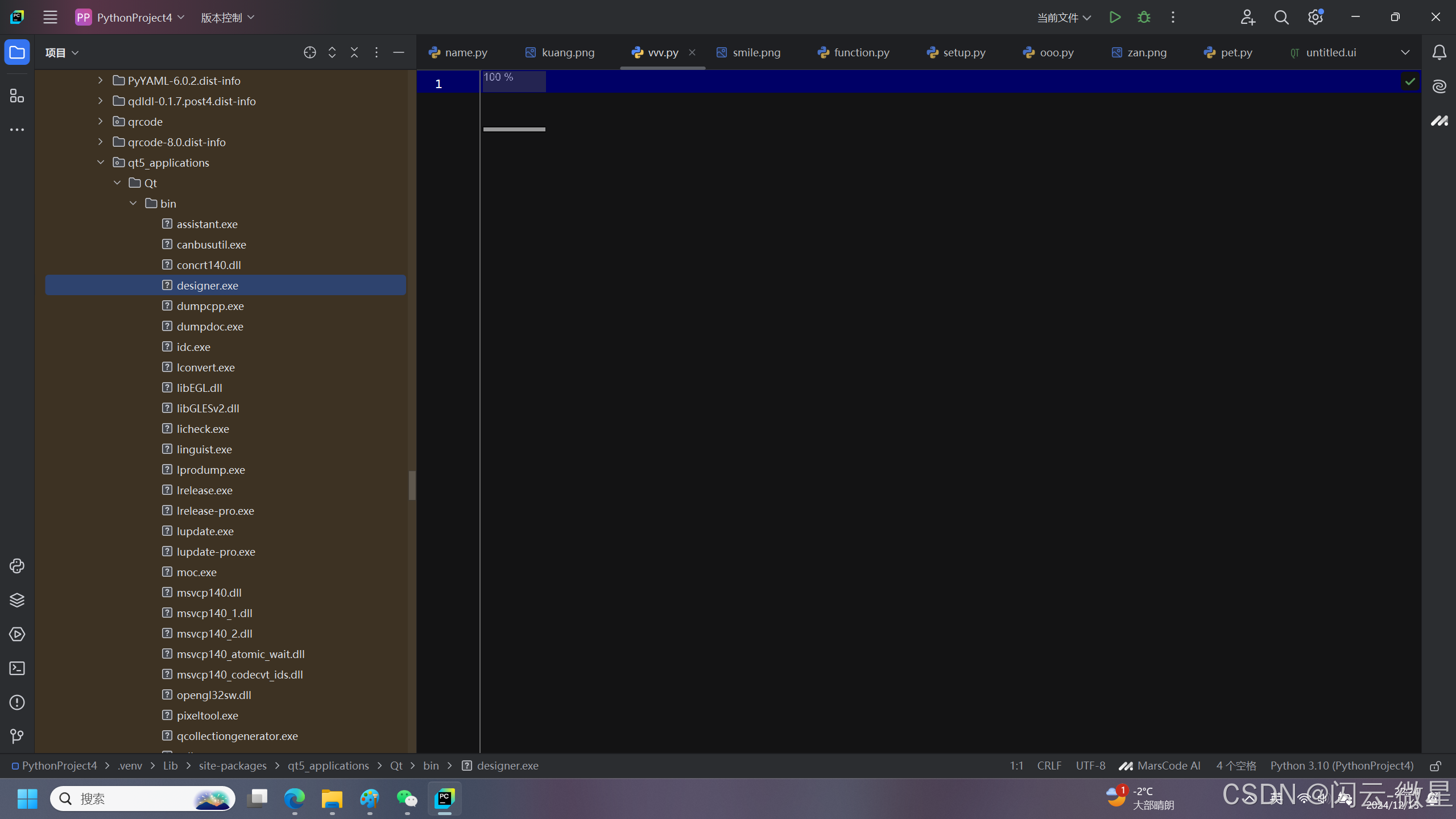1456x819 pixels.
Task: Open the Python Console tool window
Action: click(x=17, y=566)
